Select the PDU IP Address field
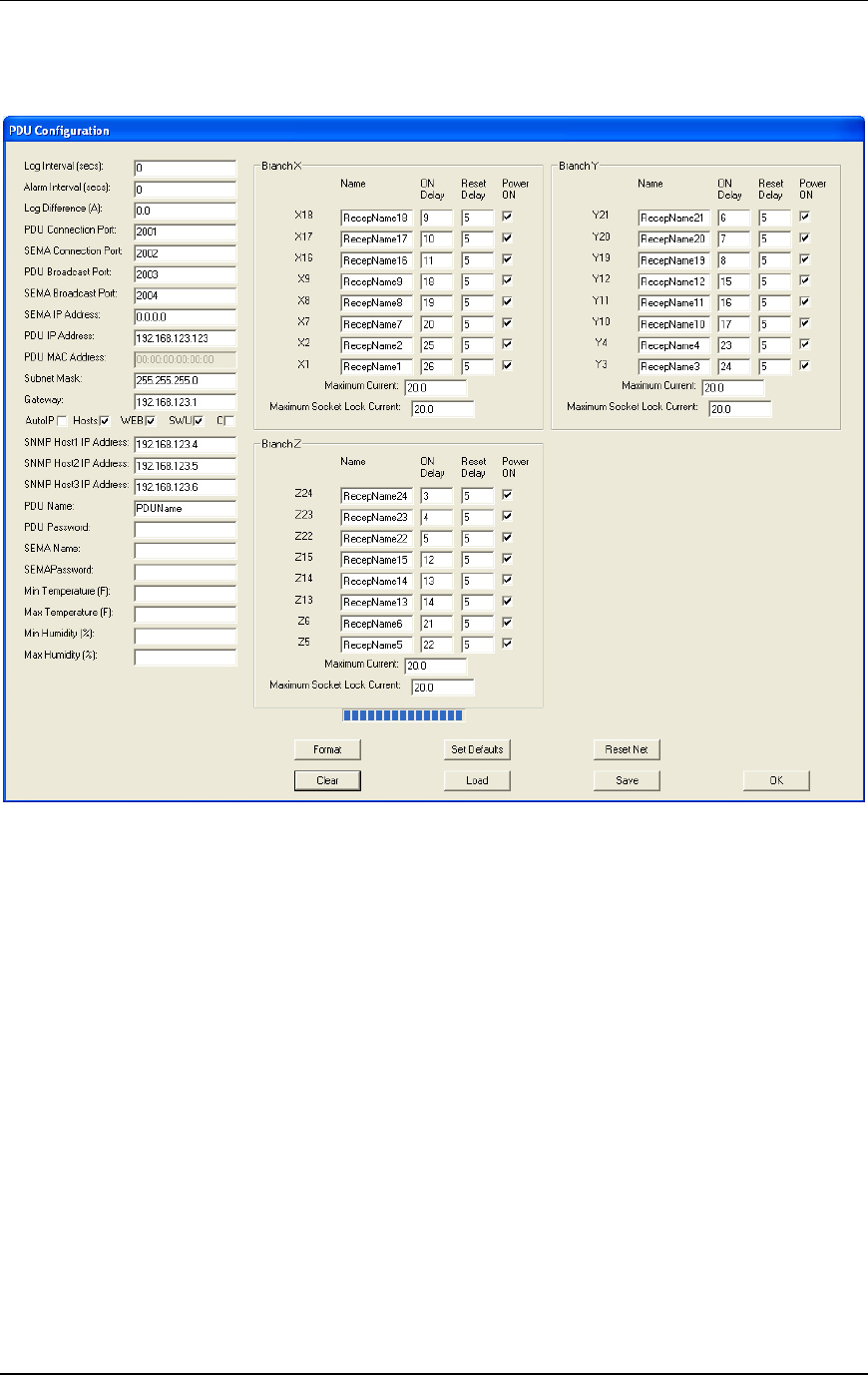The width and height of the screenshot is (868, 1375). tap(185, 338)
